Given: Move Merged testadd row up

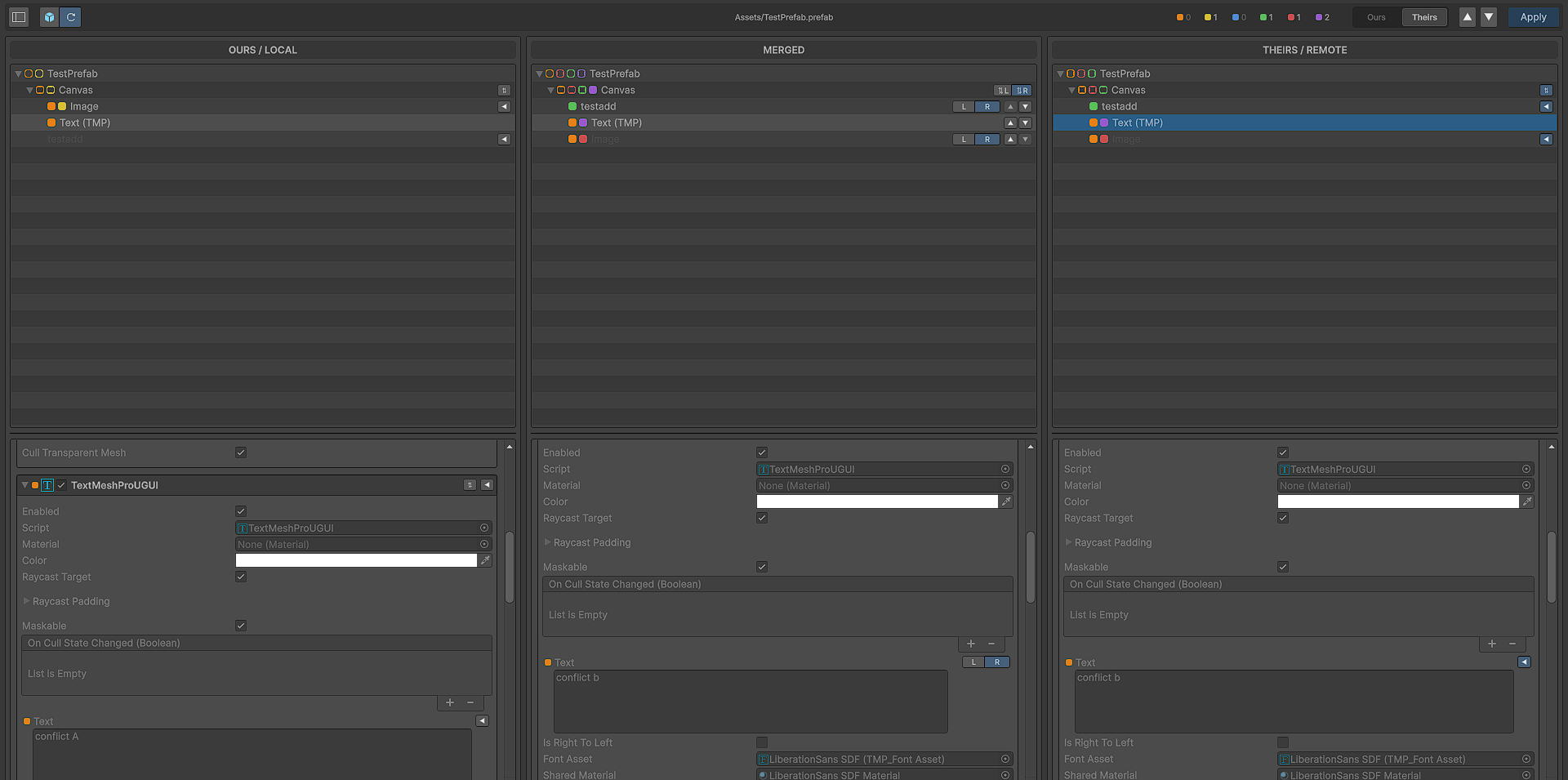Looking at the screenshot, I should [x=1010, y=107].
